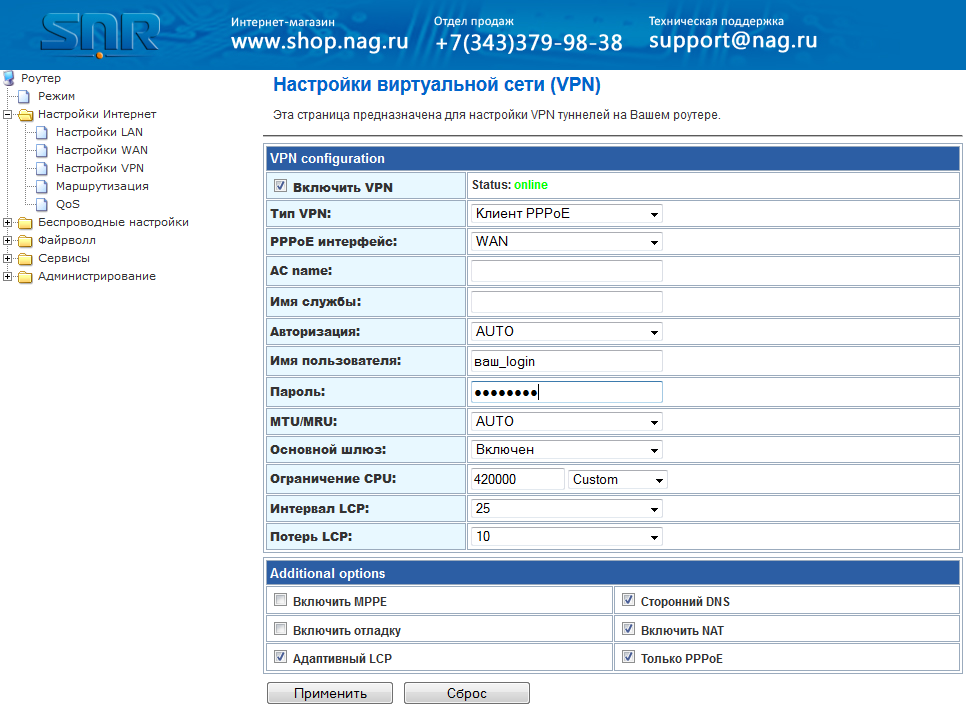This screenshot has width=966, height=719.
Task: Click the Пароль password field
Action: (x=567, y=392)
